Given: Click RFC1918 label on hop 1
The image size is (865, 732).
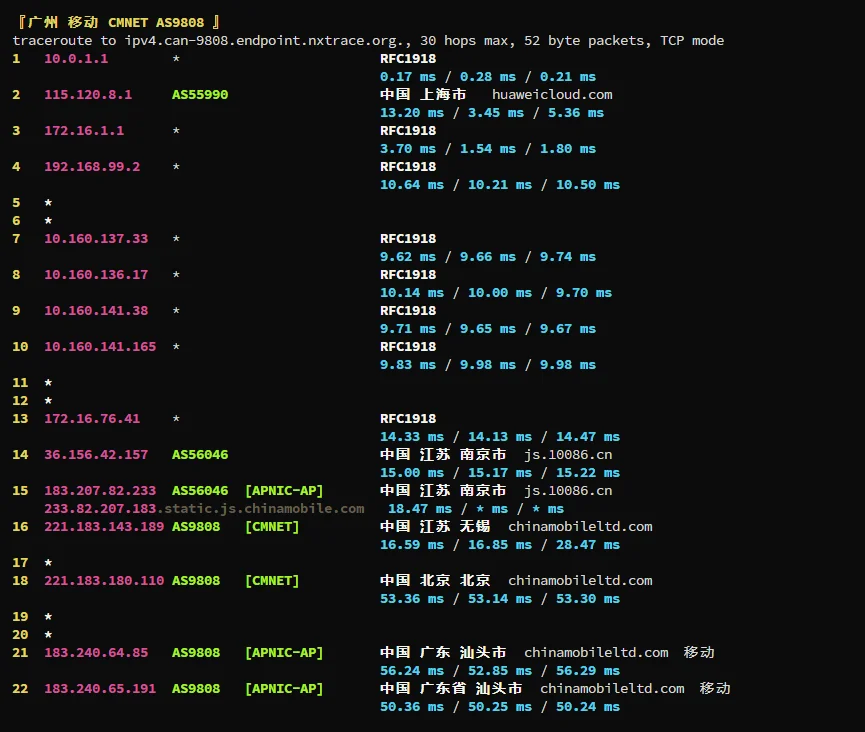Looking at the screenshot, I should tap(408, 58).
